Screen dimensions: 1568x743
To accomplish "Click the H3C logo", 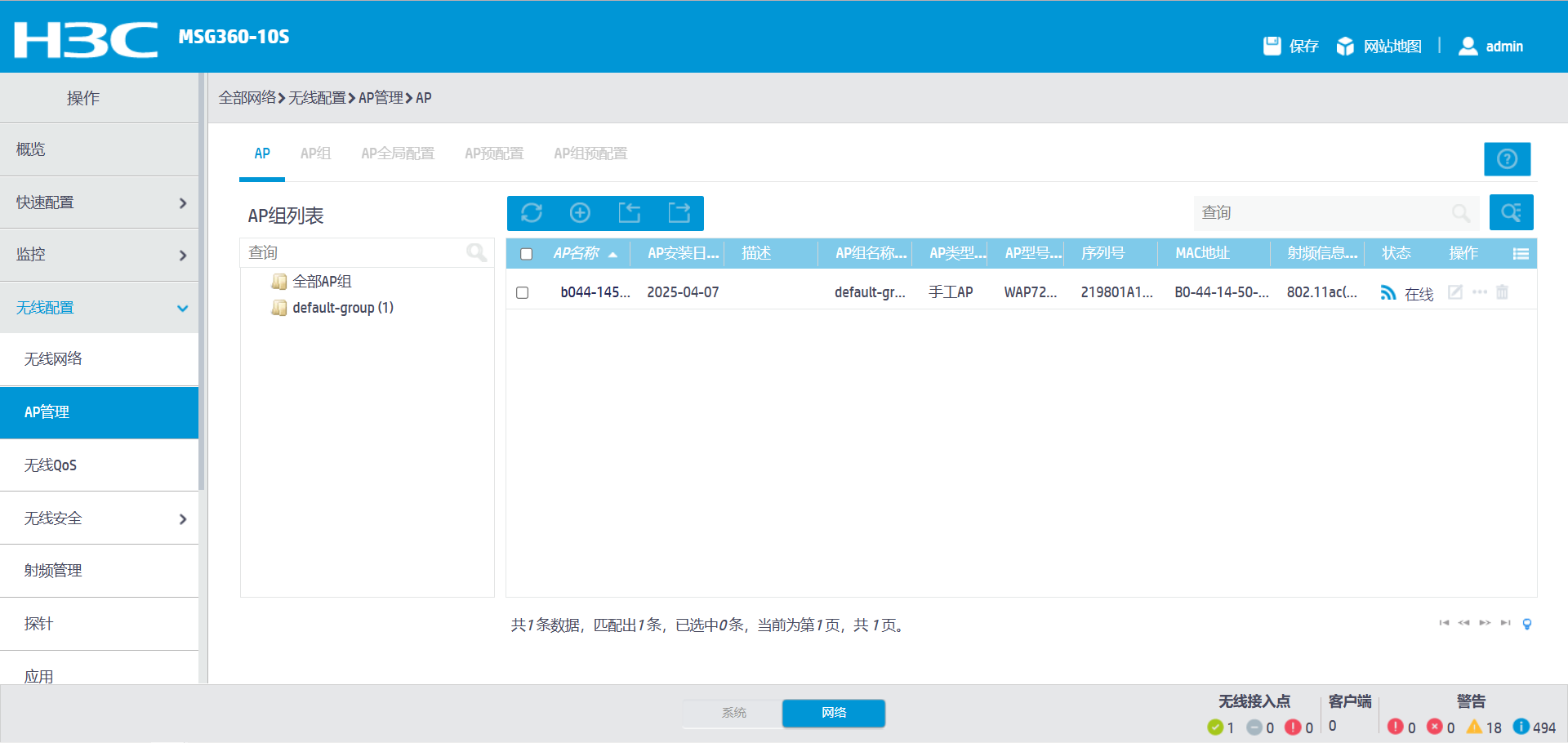I will pyautogui.click(x=86, y=39).
